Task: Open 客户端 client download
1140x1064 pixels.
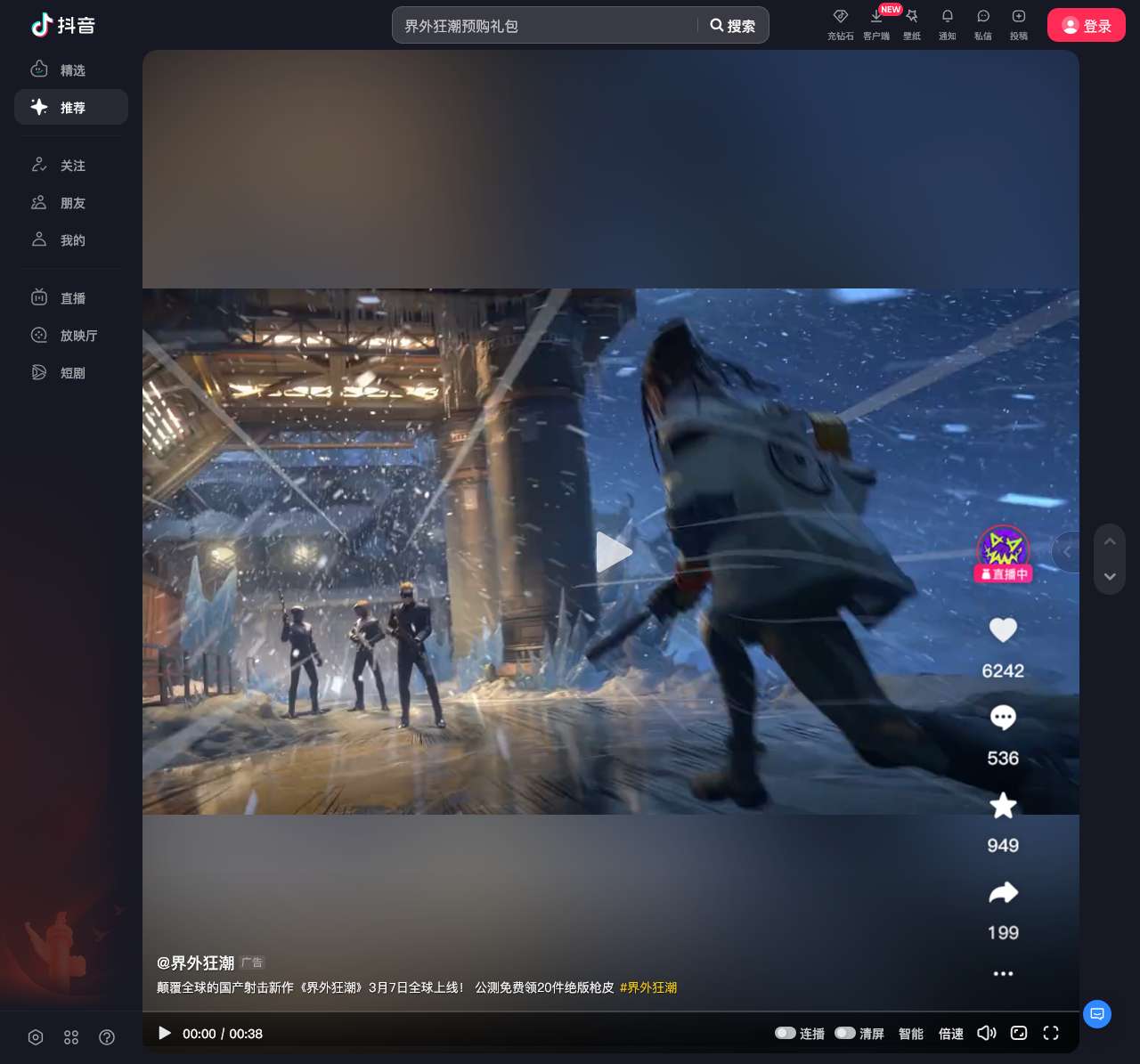Action: (876, 25)
